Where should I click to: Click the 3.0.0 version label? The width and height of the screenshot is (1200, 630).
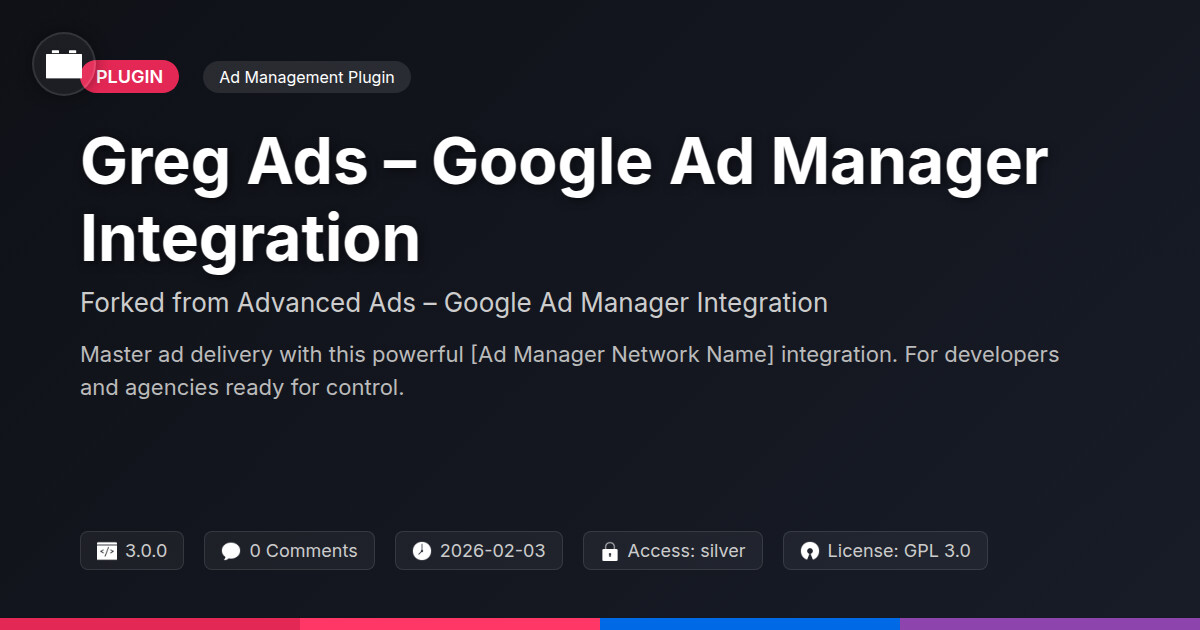(146, 551)
